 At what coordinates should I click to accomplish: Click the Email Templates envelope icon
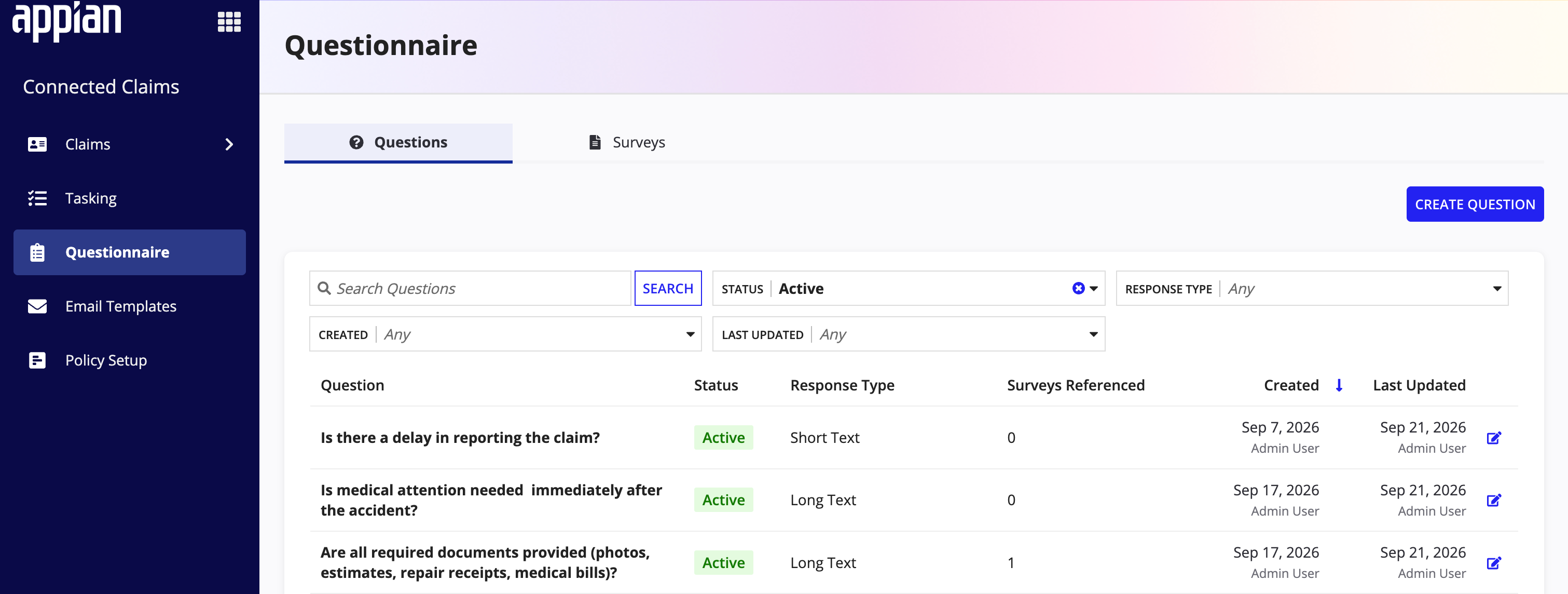[x=37, y=306]
